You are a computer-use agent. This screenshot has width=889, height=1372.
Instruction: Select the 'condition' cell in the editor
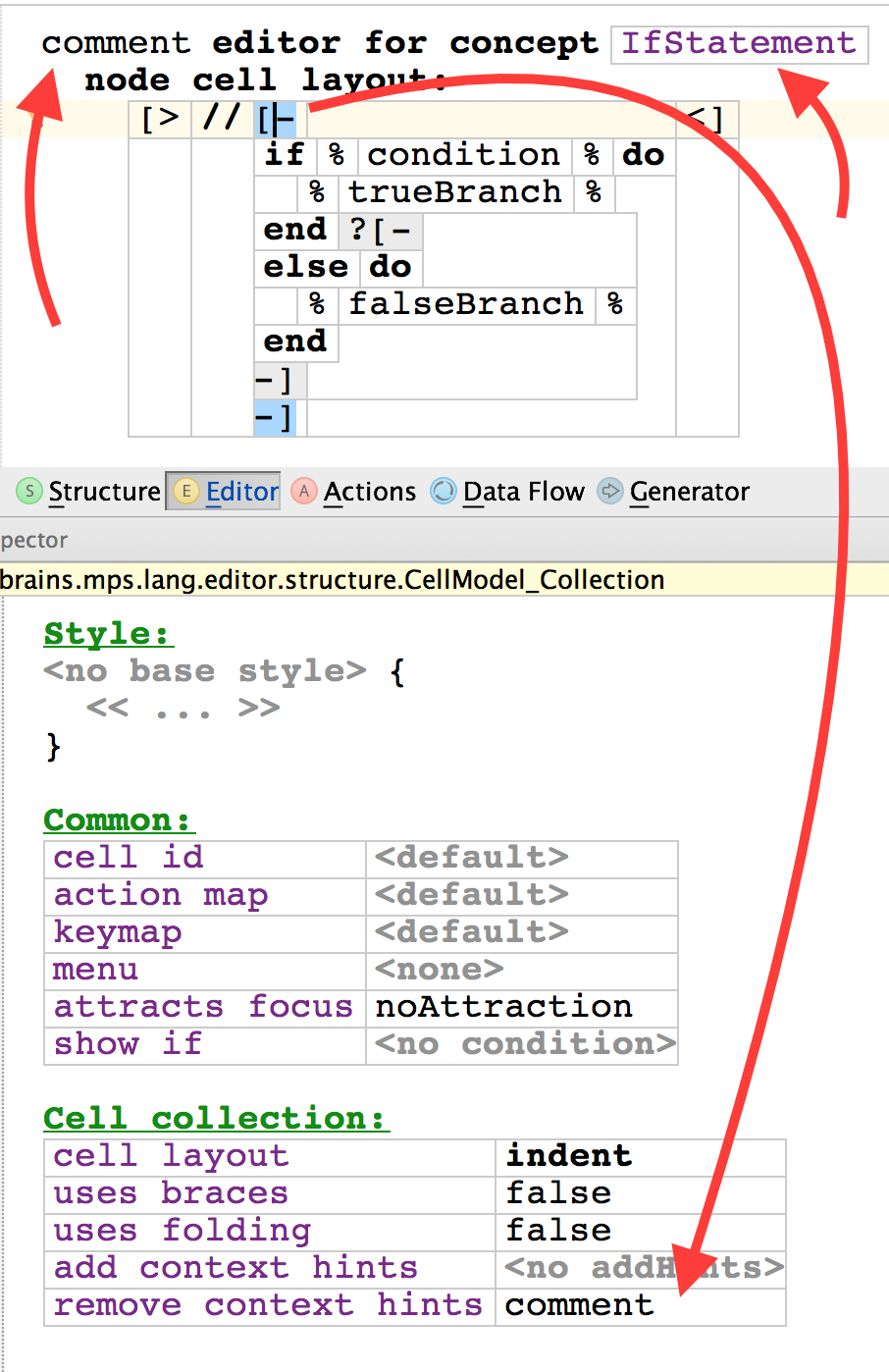(463, 155)
